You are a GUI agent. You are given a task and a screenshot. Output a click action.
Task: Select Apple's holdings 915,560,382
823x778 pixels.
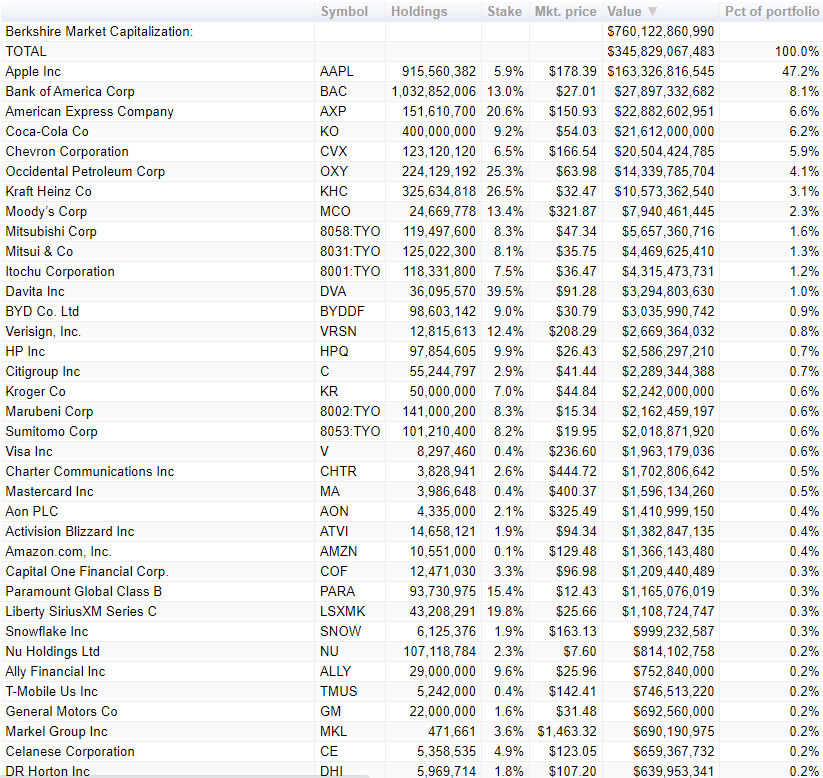pos(439,71)
